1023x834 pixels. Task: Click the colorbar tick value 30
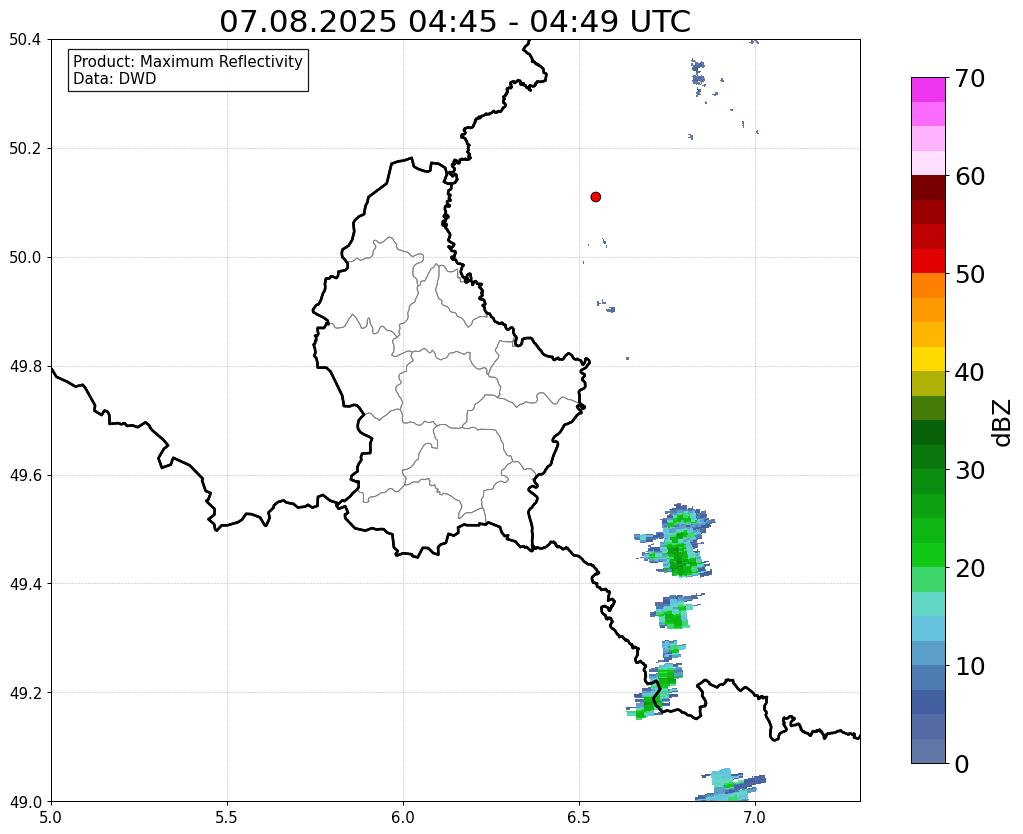click(x=970, y=470)
